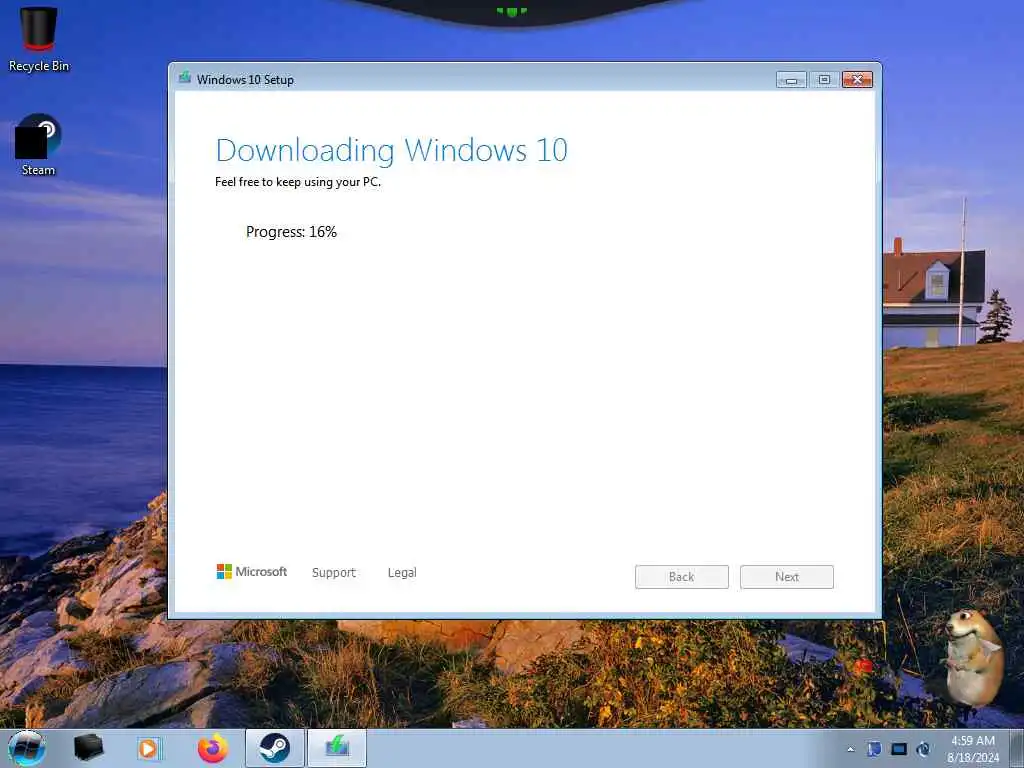
Task: Open the Legal link
Action: pos(402,573)
